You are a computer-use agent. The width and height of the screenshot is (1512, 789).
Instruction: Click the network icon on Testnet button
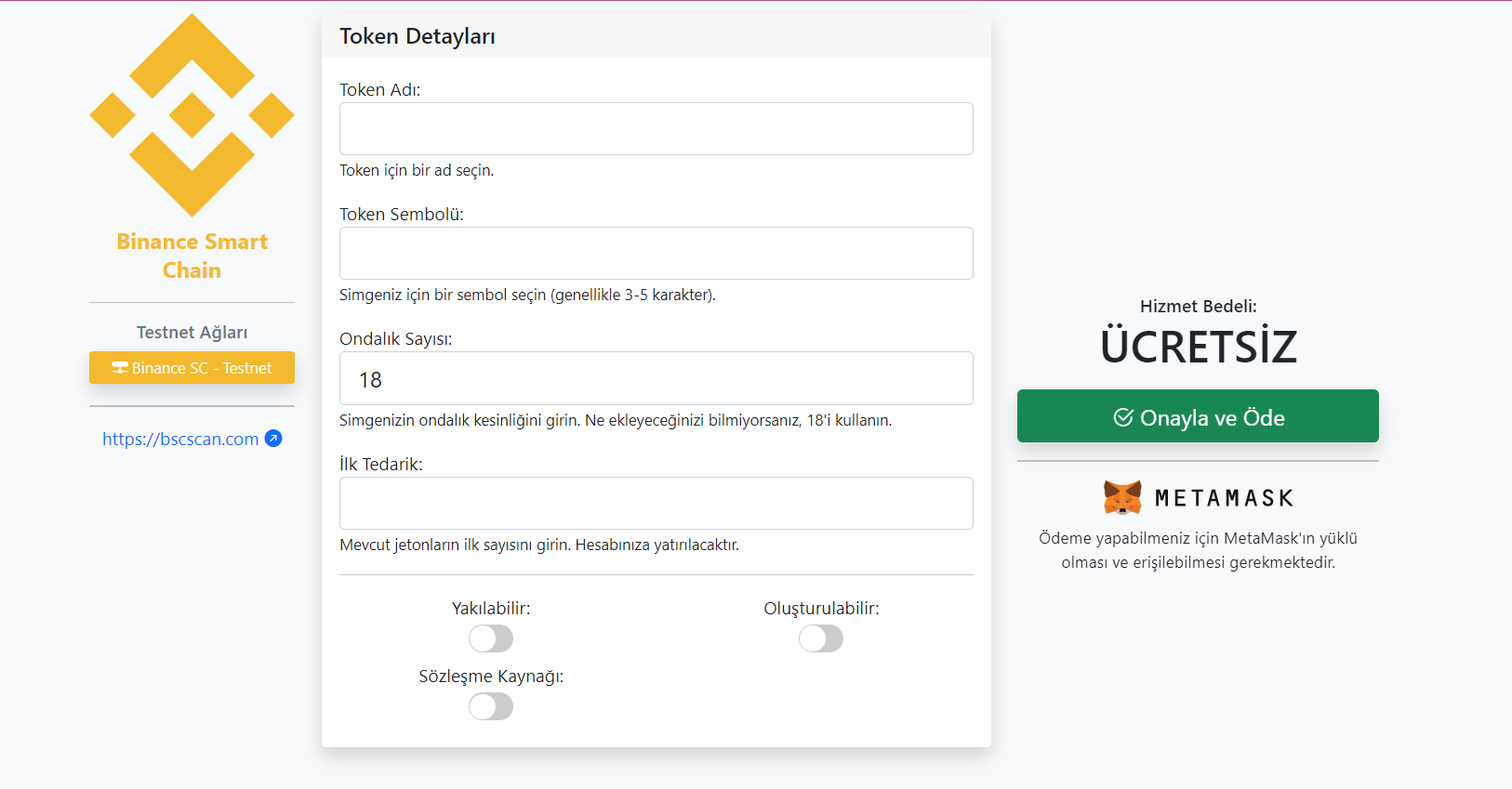pyautogui.click(x=120, y=368)
